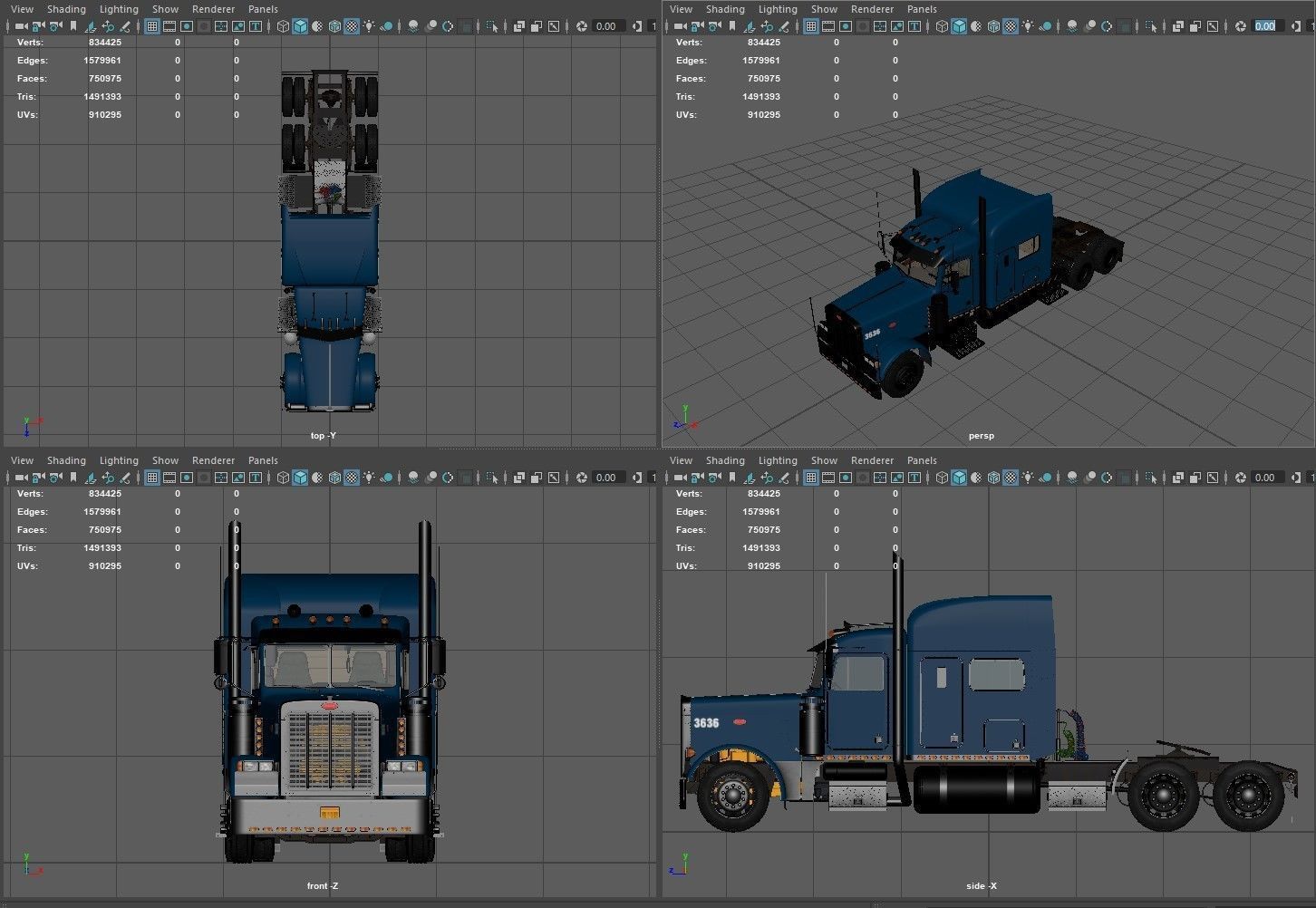Toggle Grid display in top view panel
Viewport: 1316px width, 908px height.
coord(152,26)
